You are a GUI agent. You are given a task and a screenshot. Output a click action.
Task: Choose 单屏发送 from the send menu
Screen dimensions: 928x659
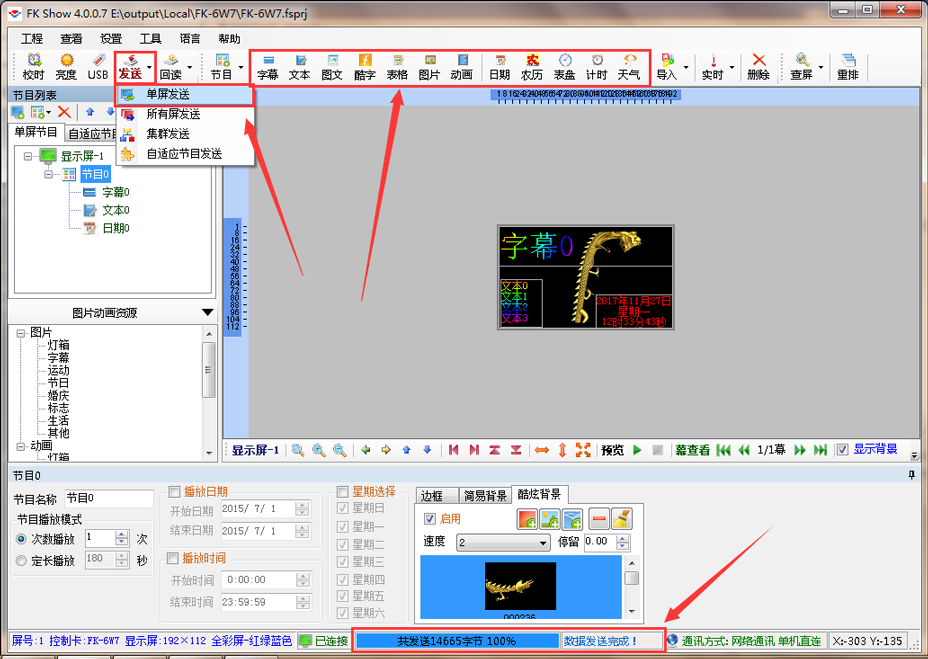click(185, 95)
